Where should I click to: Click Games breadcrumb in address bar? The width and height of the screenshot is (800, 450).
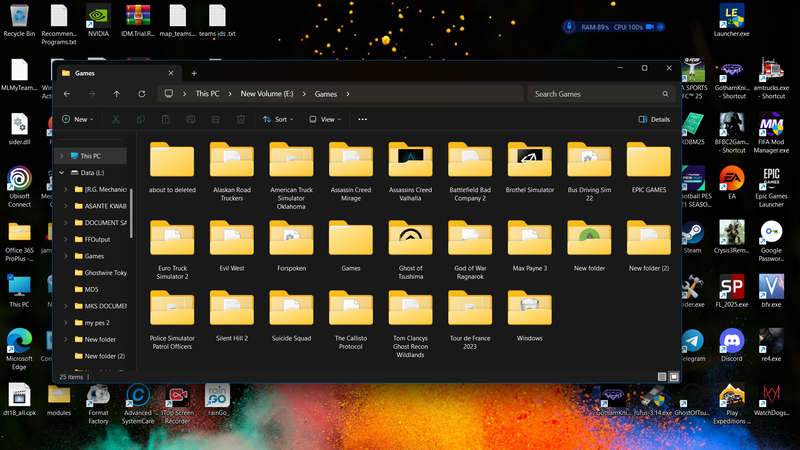(x=326, y=94)
